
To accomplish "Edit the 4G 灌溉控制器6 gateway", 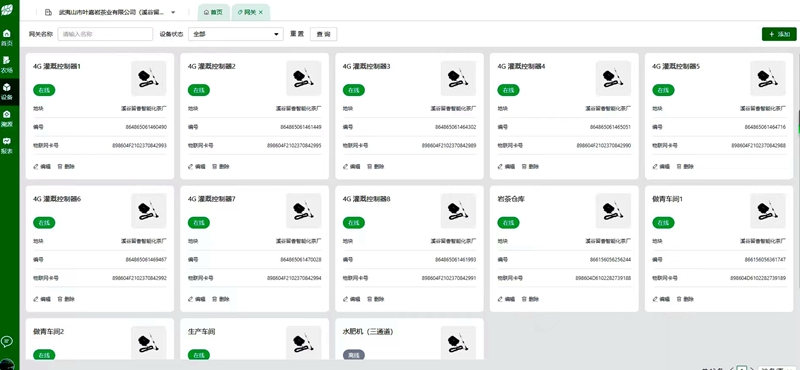I will pyautogui.click(x=42, y=299).
